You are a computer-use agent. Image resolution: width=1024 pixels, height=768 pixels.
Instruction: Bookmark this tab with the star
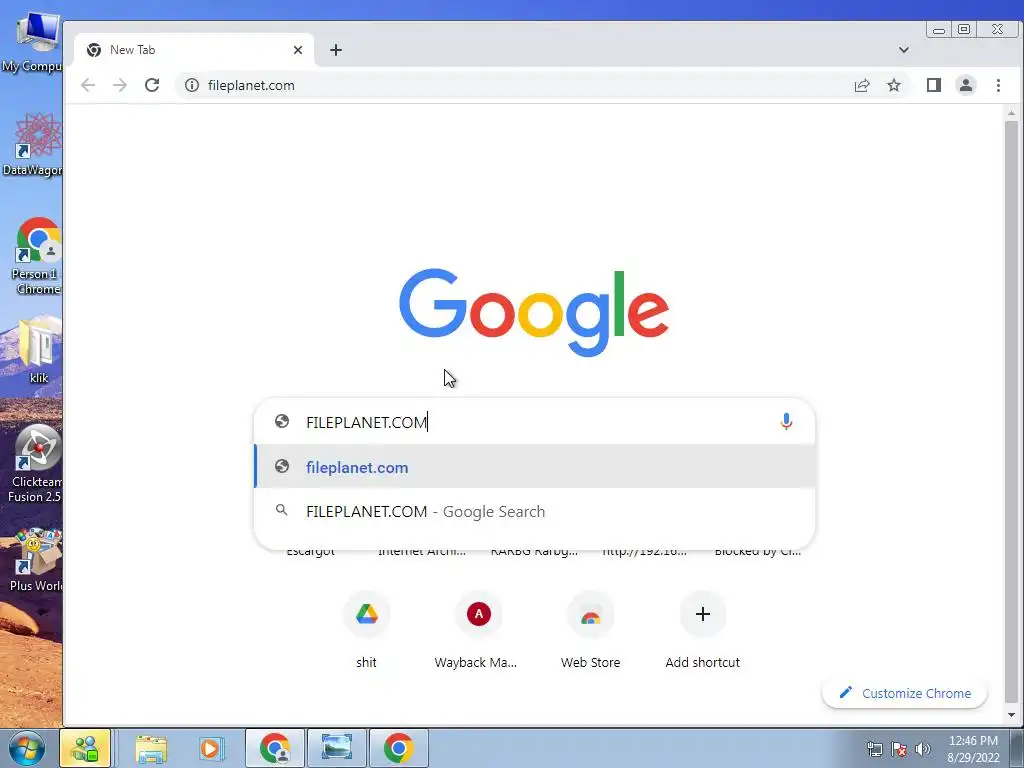894,86
